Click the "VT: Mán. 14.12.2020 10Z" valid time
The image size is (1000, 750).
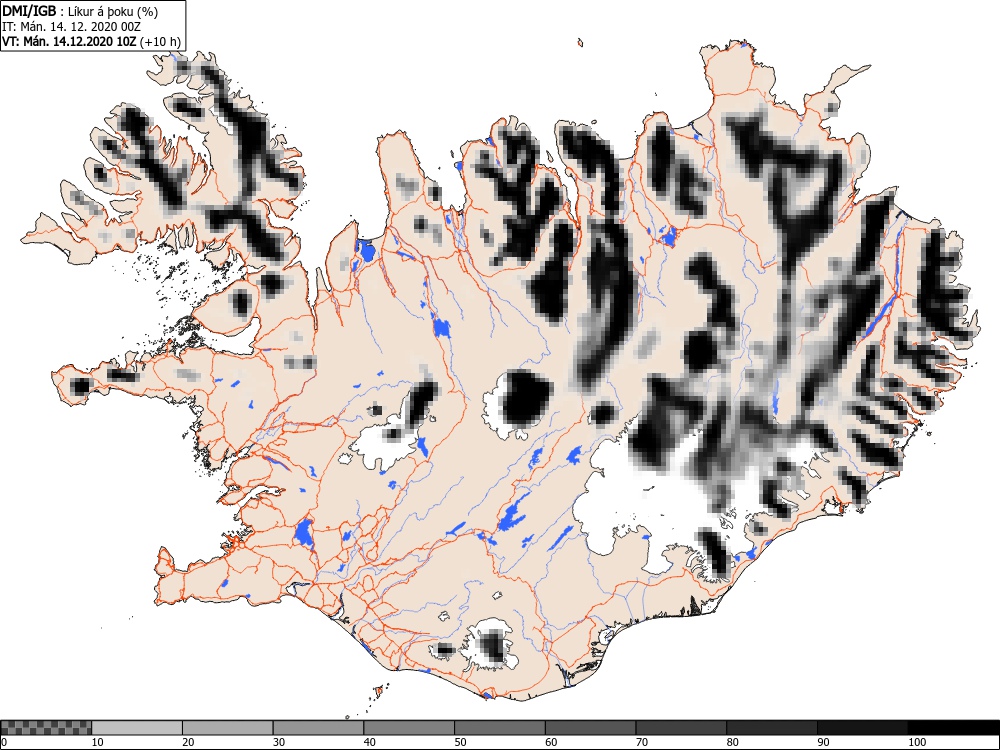(x=69, y=42)
